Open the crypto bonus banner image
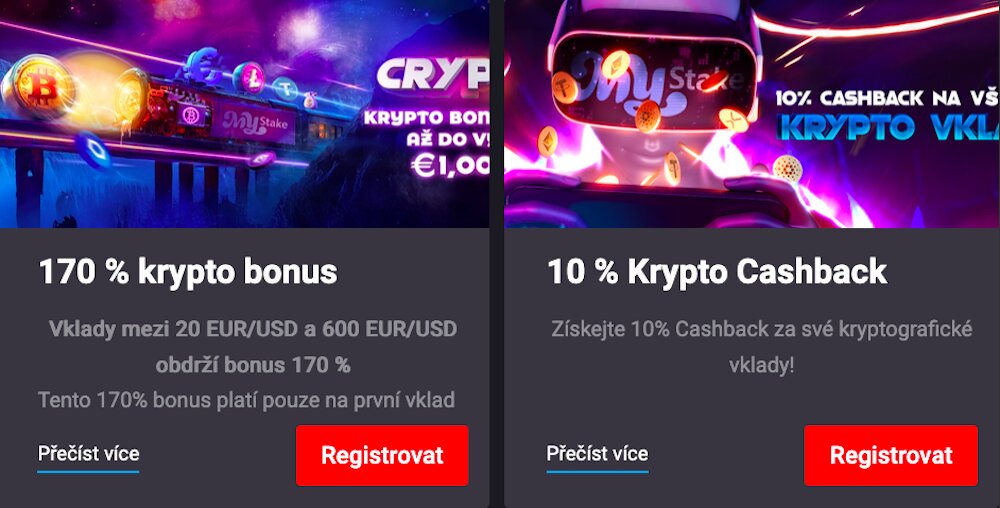Screen dimensions: 1000x508 pos(244,113)
